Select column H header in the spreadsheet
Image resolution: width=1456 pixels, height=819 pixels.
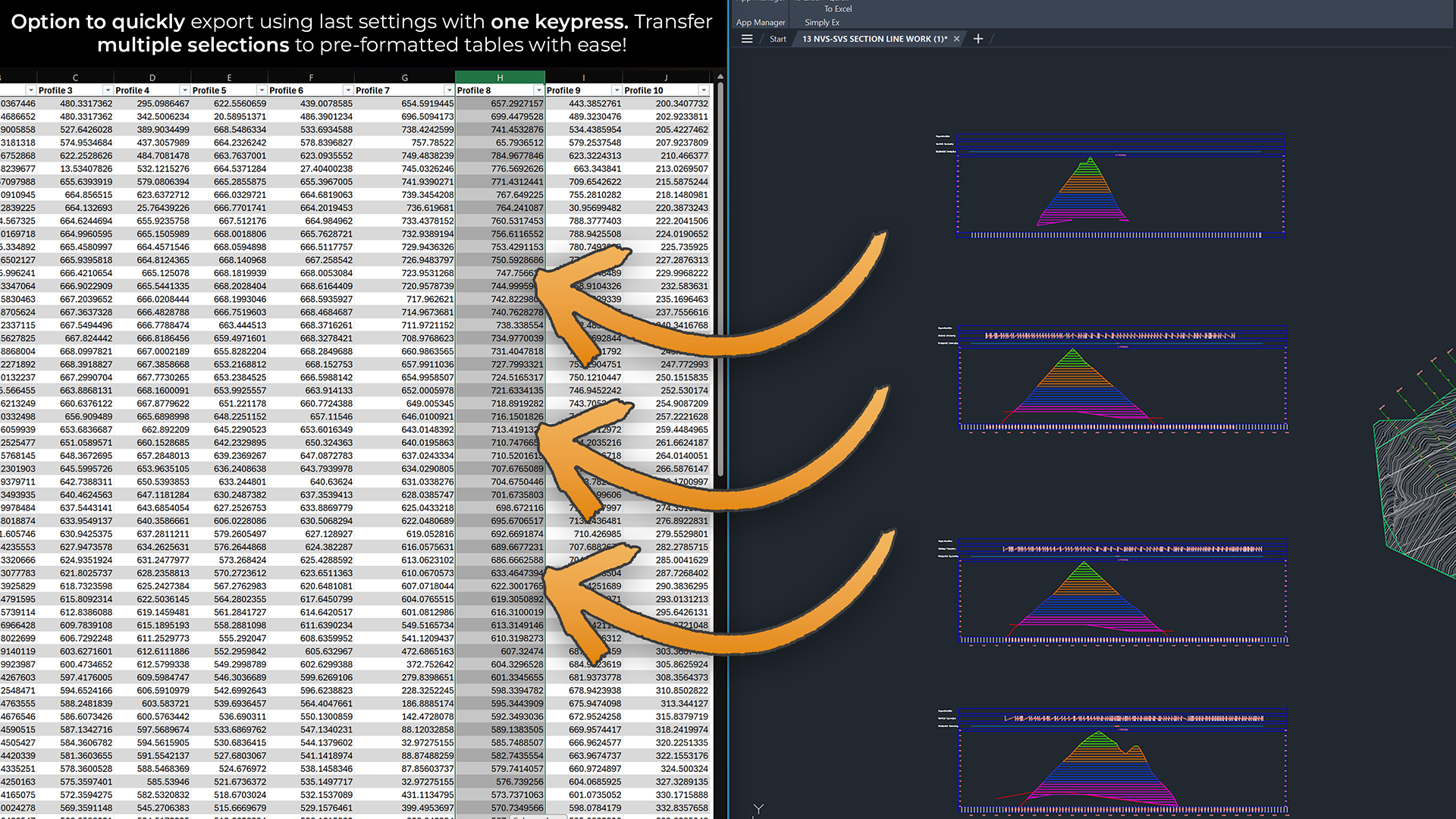500,77
